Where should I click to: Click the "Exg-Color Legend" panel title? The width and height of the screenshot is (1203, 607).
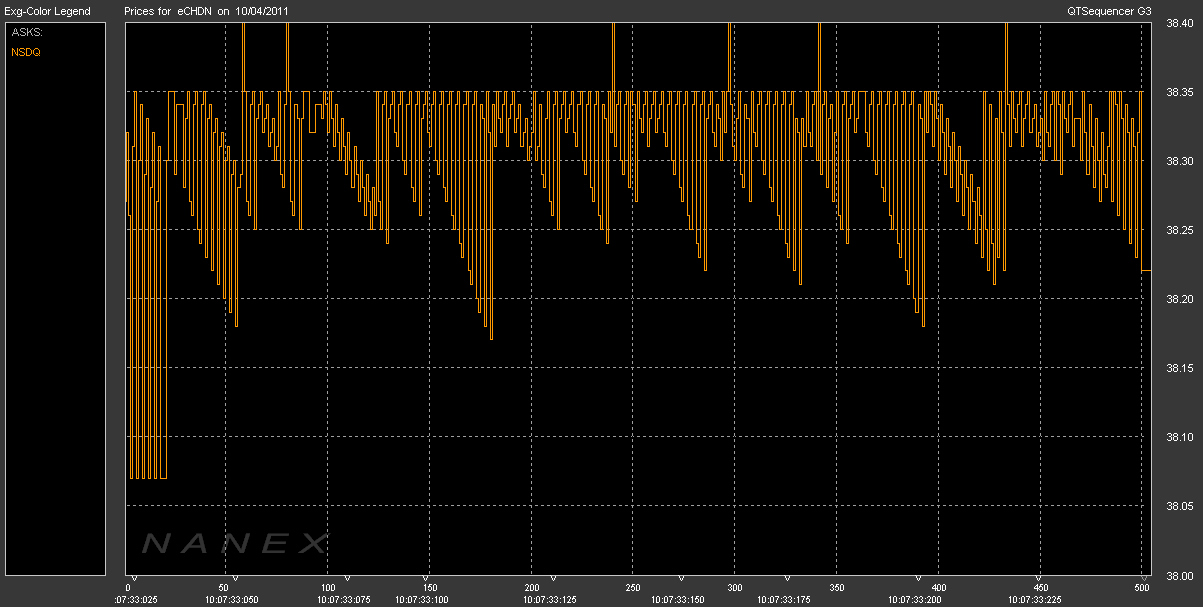[47, 11]
